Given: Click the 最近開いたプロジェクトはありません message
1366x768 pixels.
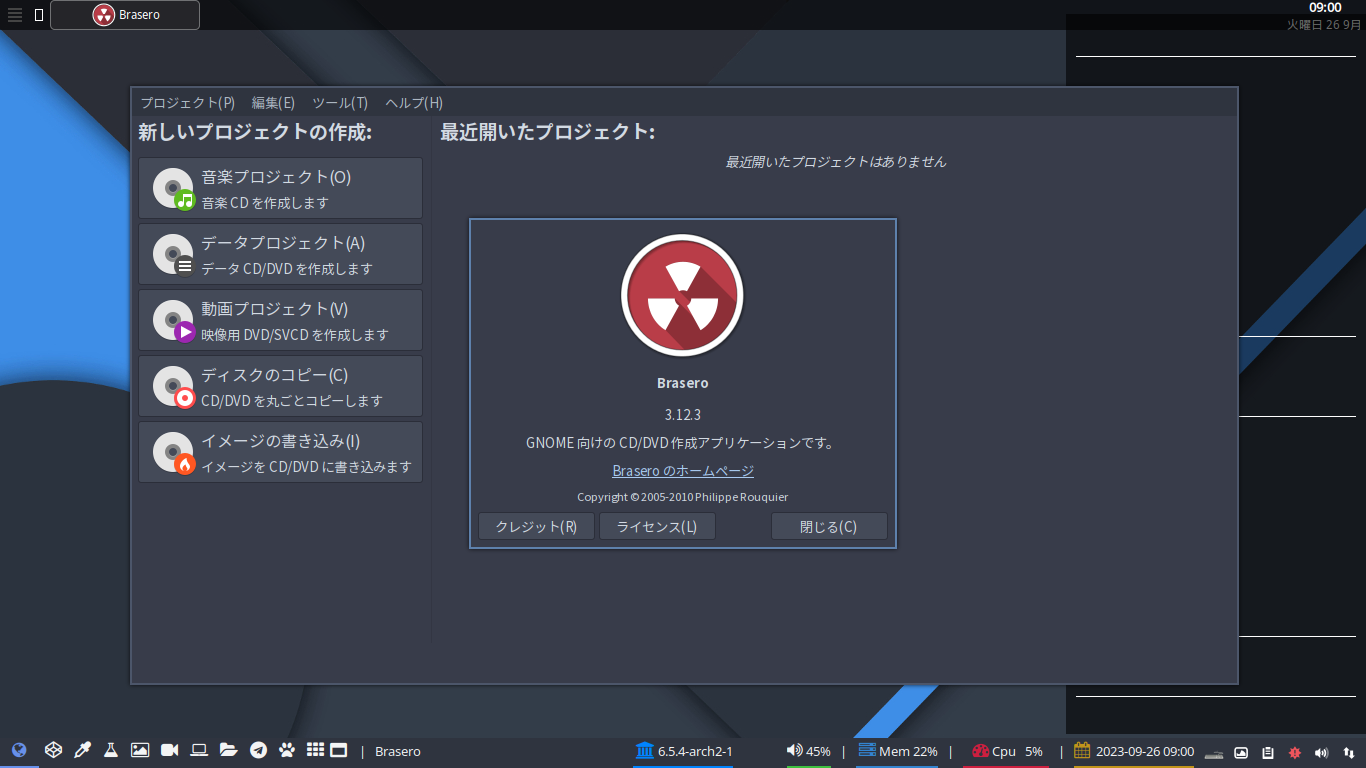Looking at the screenshot, I should pos(836,161).
